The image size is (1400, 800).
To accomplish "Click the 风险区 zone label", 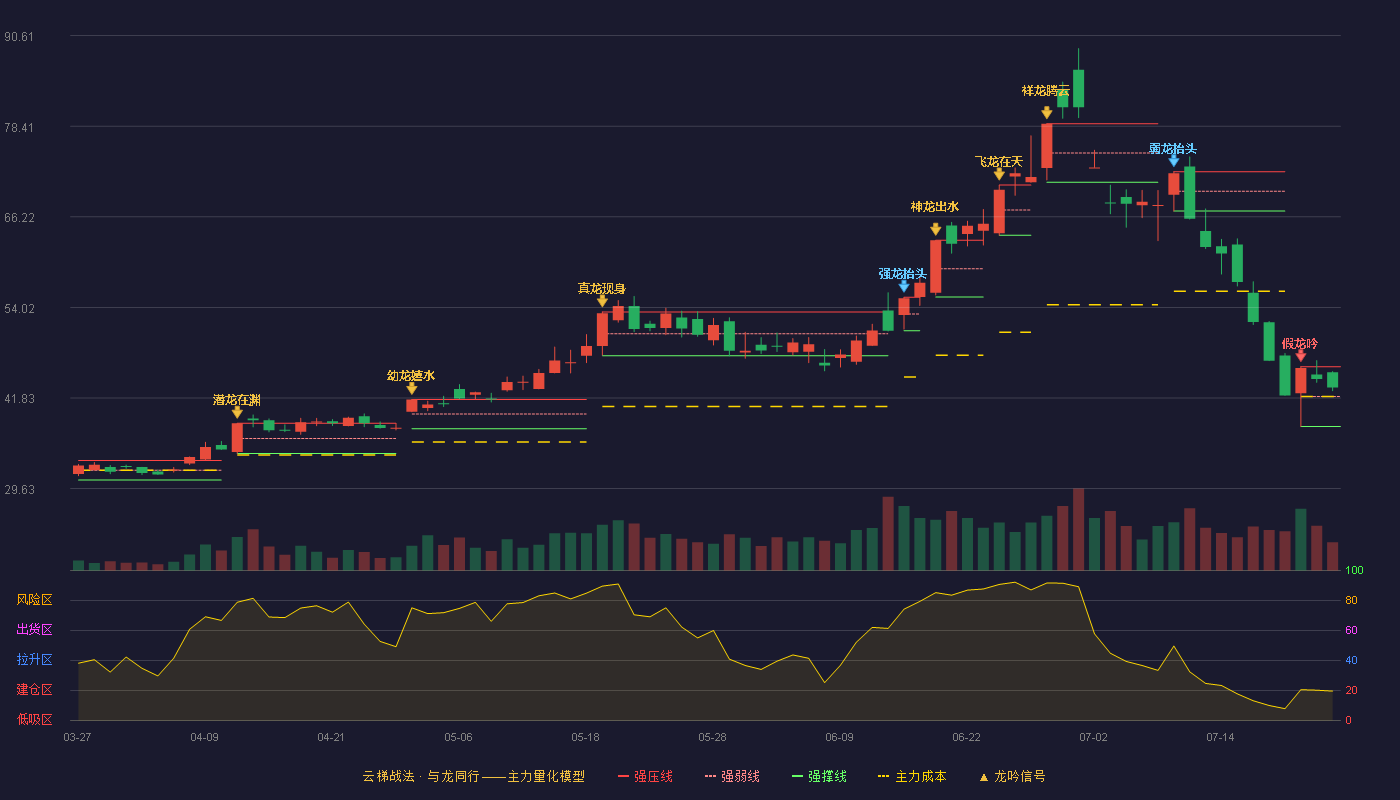I will pyautogui.click(x=34, y=600).
